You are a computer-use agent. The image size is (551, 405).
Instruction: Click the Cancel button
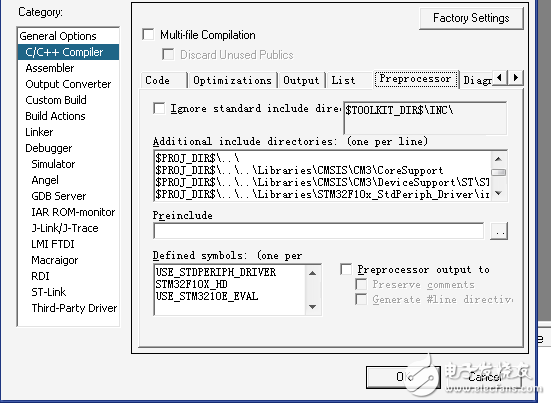(x=485, y=377)
